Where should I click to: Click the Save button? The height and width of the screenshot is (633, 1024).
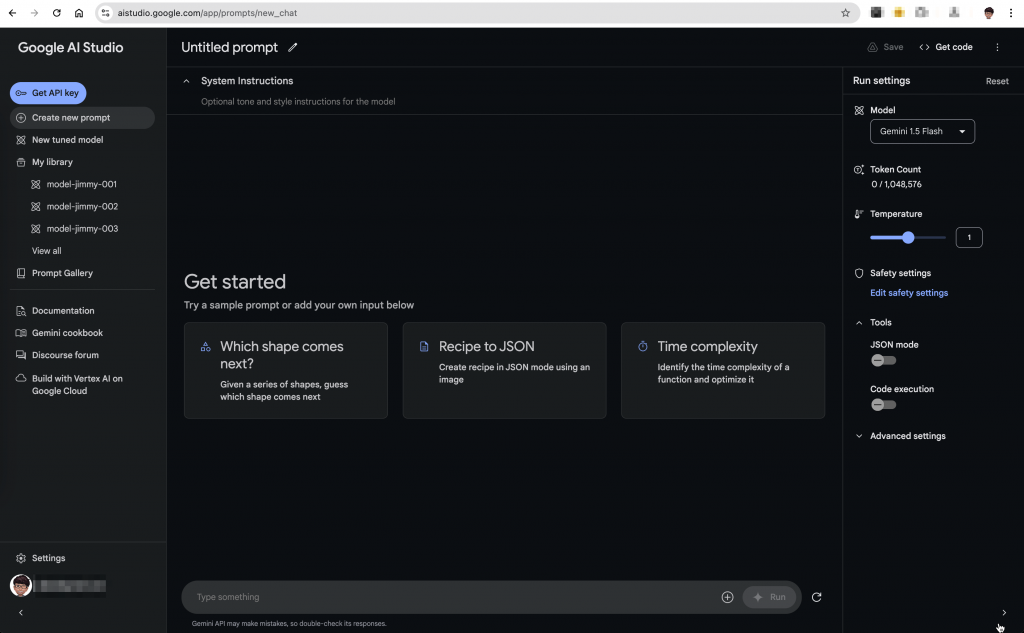886,47
